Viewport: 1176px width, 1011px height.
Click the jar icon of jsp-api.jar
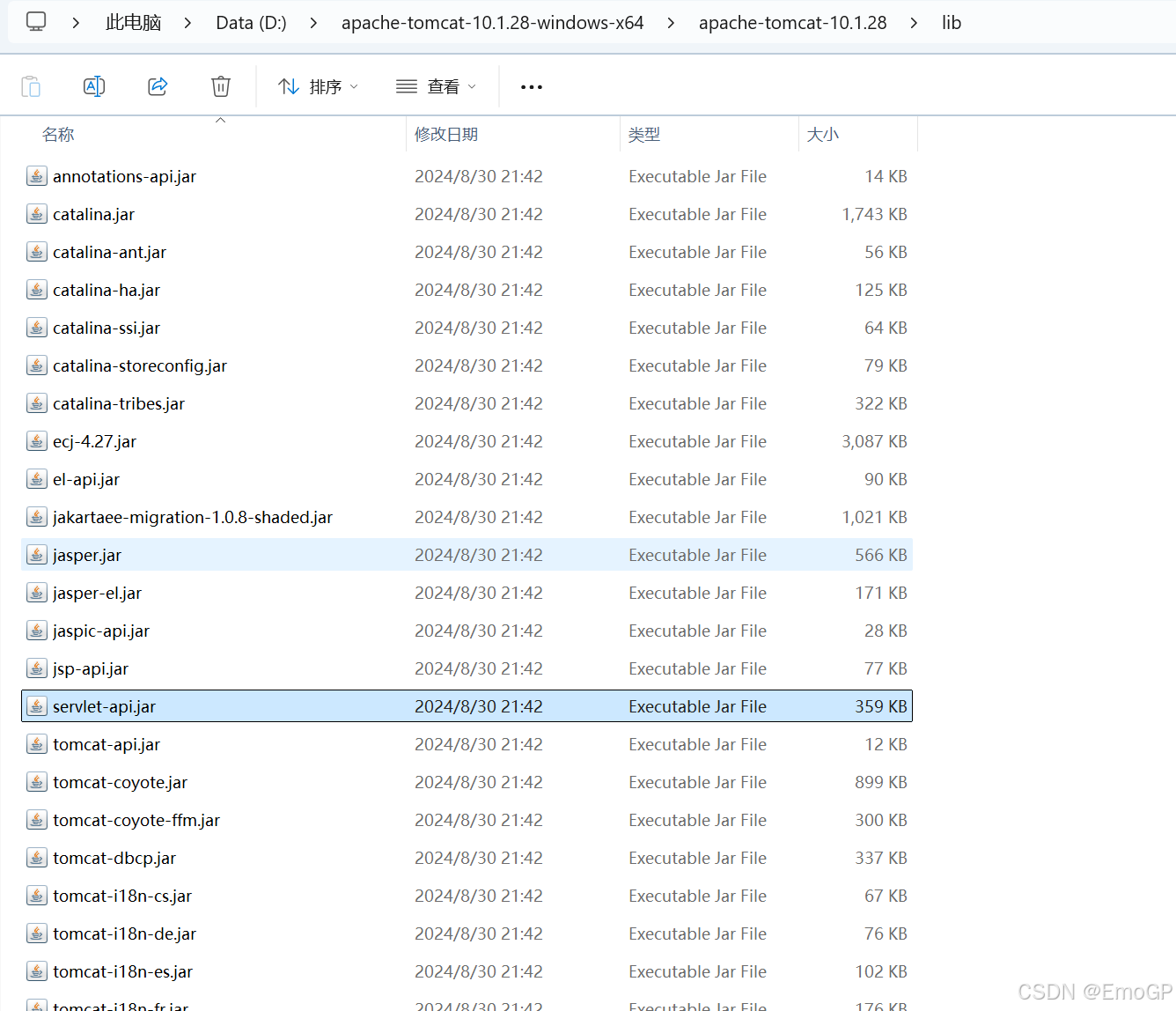tap(36, 668)
